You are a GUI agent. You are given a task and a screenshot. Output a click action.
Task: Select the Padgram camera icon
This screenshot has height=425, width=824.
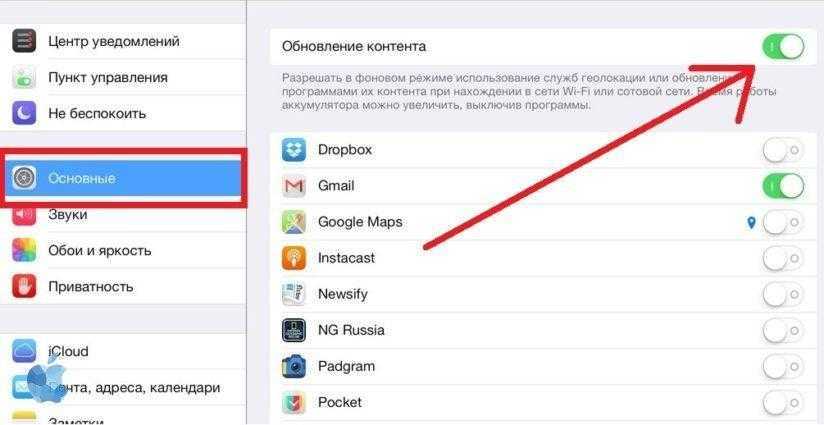click(294, 366)
